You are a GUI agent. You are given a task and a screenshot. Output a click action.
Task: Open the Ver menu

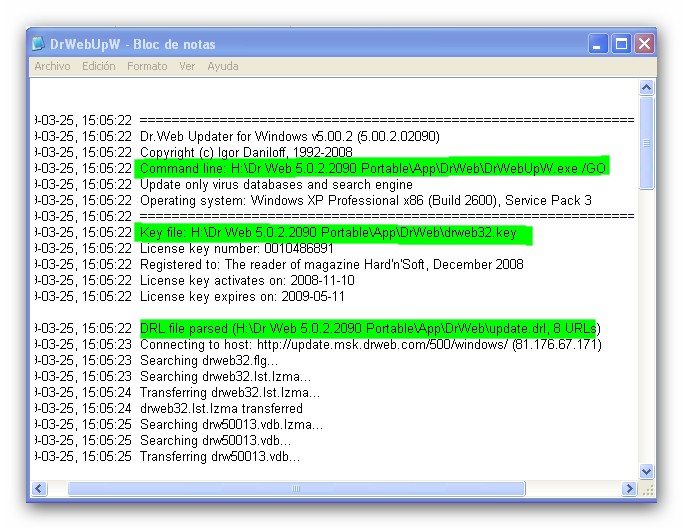coord(187,66)
